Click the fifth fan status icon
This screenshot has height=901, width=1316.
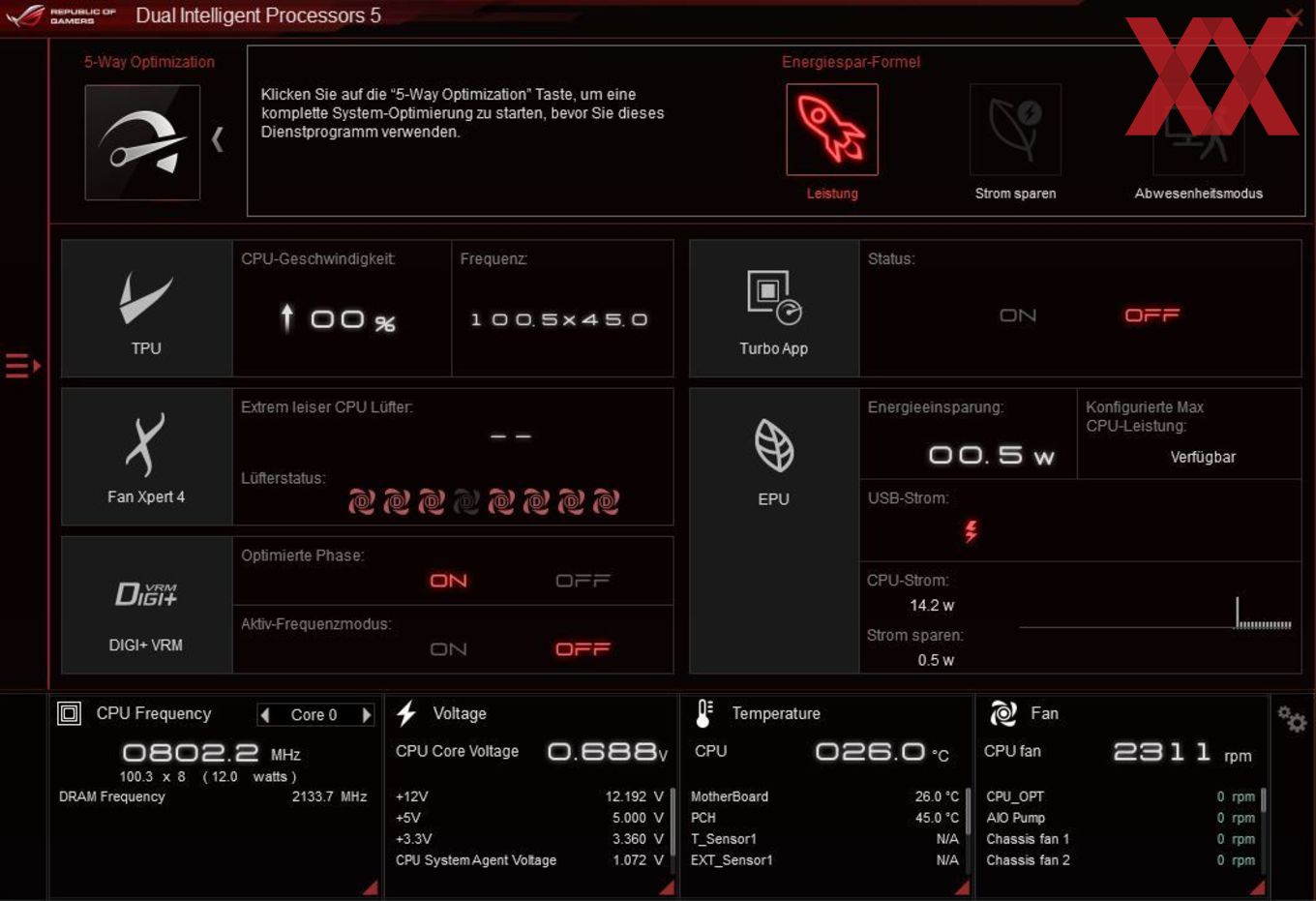pos(501,501)
